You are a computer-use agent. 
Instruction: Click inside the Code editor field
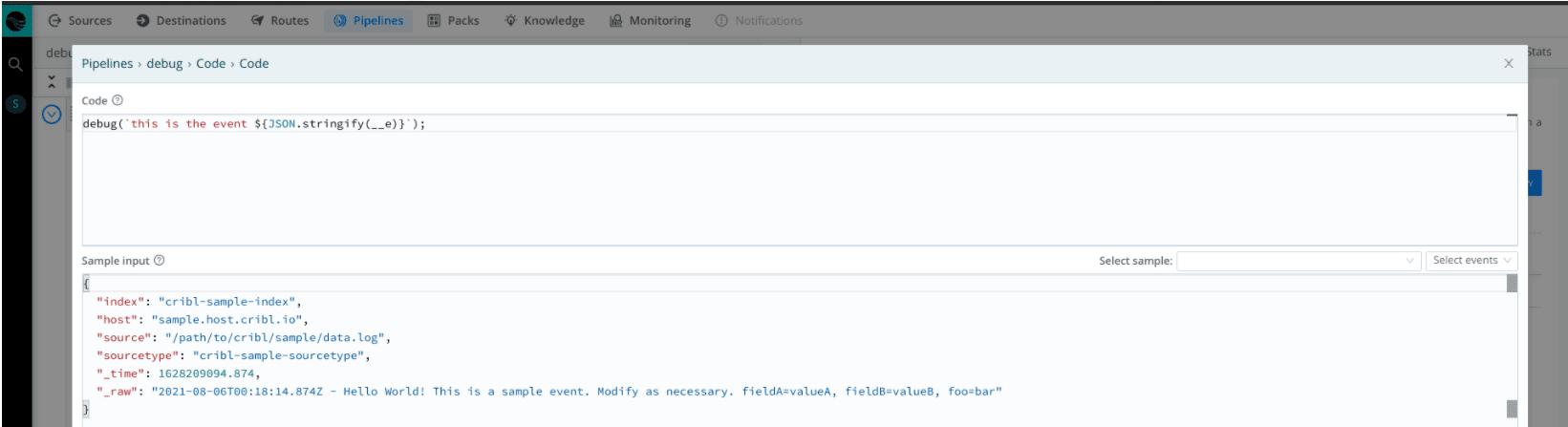[764, 181]
